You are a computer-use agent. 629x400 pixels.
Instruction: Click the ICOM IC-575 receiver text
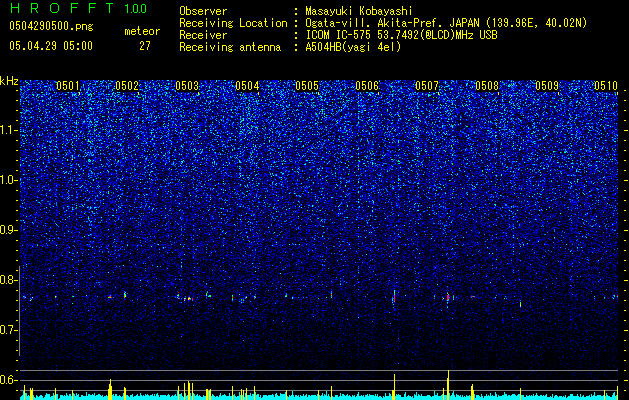[401, 35]
